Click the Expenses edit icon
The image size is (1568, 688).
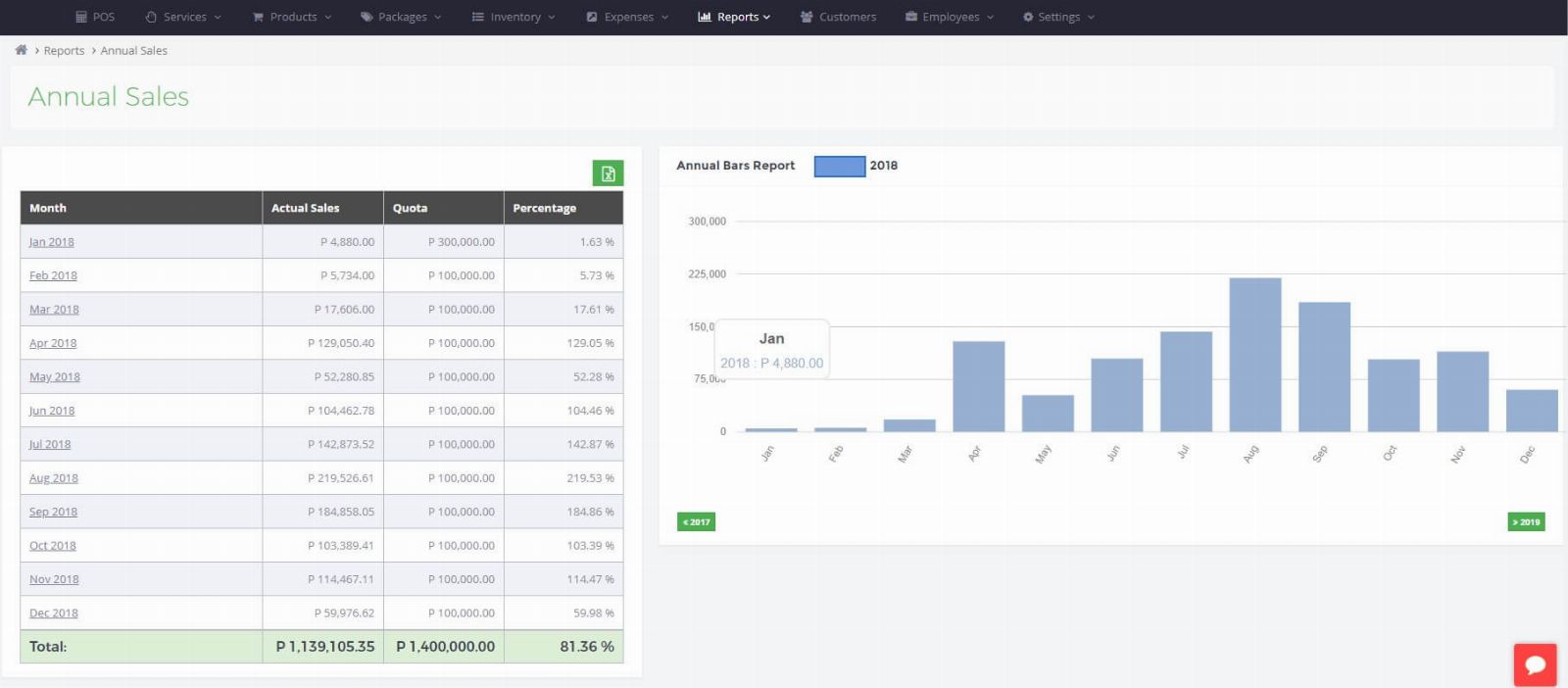coord(592,17)
